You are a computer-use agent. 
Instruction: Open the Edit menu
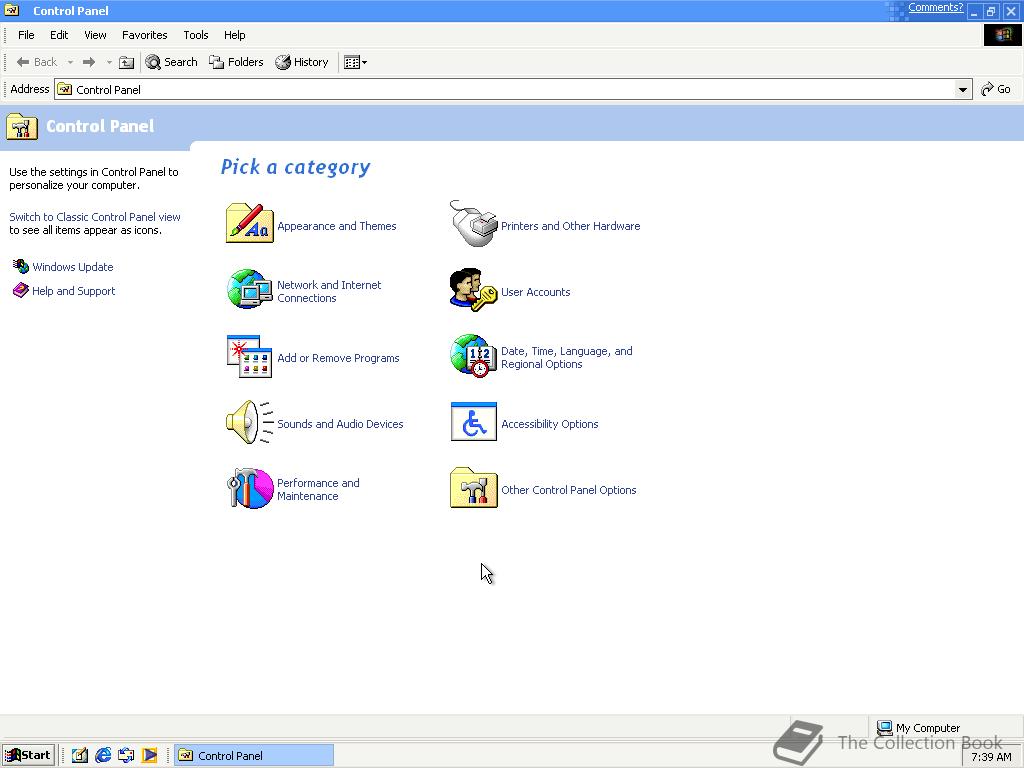pyautogui.click(x=59, y=35)
